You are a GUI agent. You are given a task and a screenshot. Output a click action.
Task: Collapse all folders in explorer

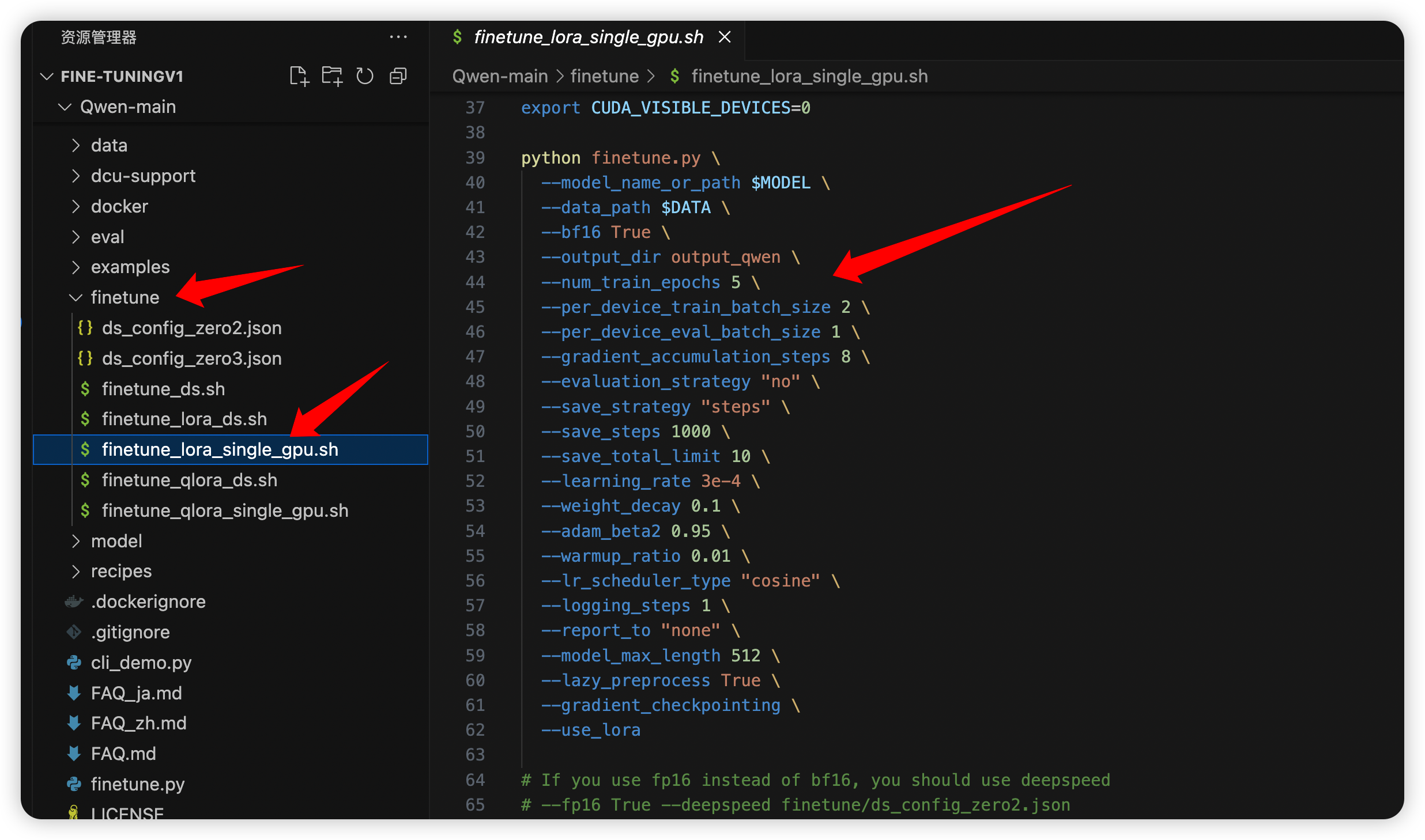click(x=398, y=76)
